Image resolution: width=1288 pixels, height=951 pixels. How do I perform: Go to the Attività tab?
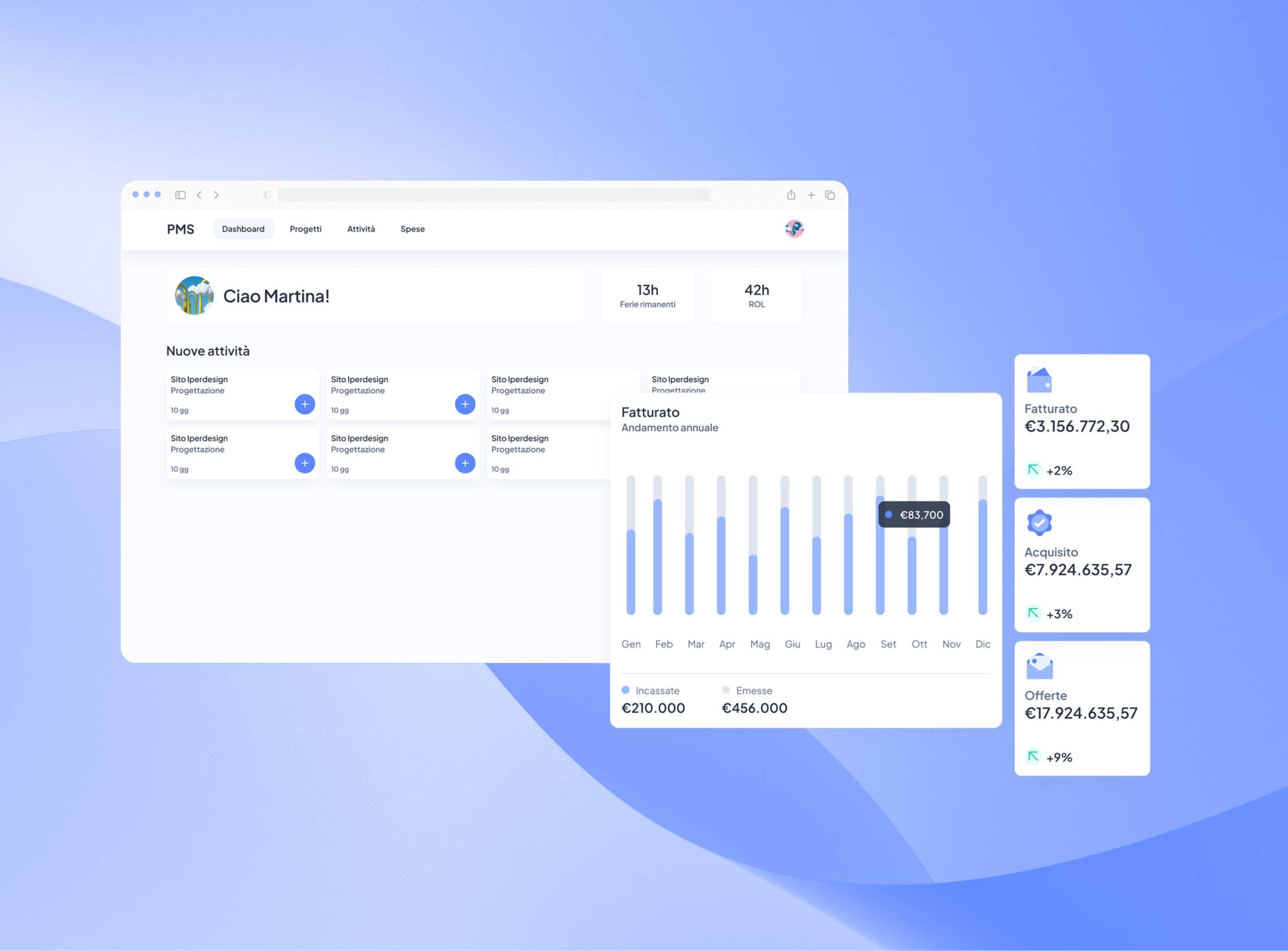coord(361,229)
